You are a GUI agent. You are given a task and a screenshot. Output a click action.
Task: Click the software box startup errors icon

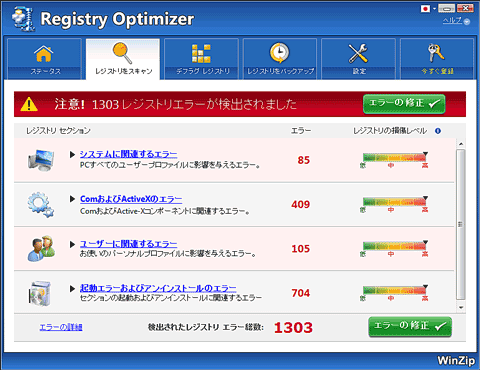pyautogui.click(x=40, y=293)
